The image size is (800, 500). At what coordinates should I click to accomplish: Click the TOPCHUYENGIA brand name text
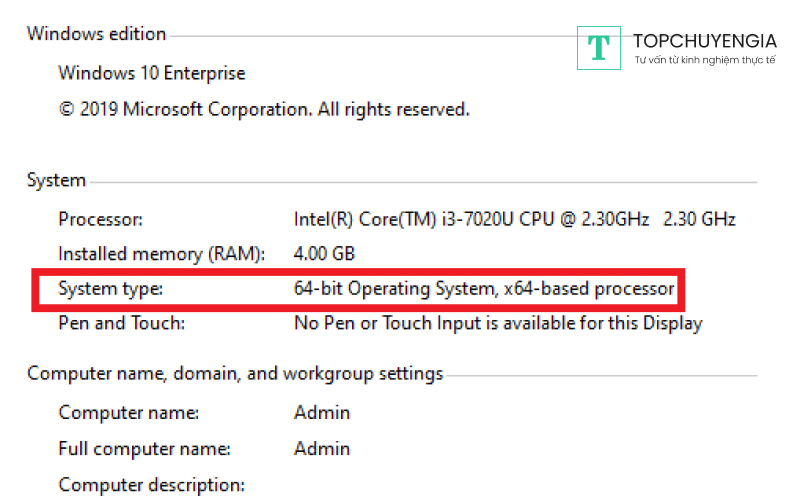704,41
